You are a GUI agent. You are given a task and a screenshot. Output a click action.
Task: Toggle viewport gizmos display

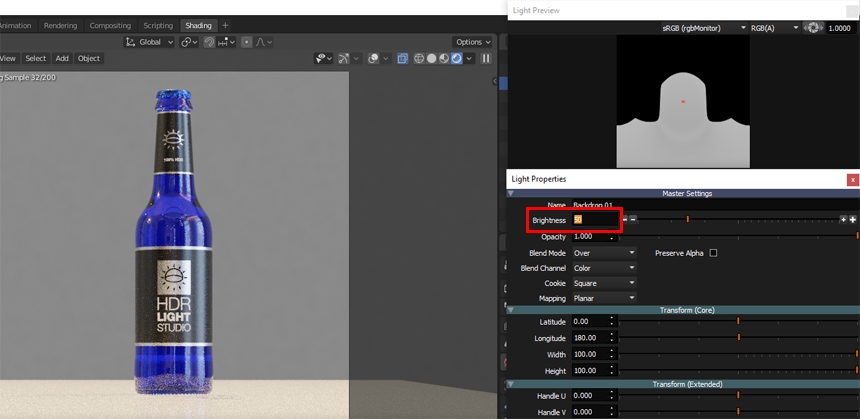click(344, 58)
